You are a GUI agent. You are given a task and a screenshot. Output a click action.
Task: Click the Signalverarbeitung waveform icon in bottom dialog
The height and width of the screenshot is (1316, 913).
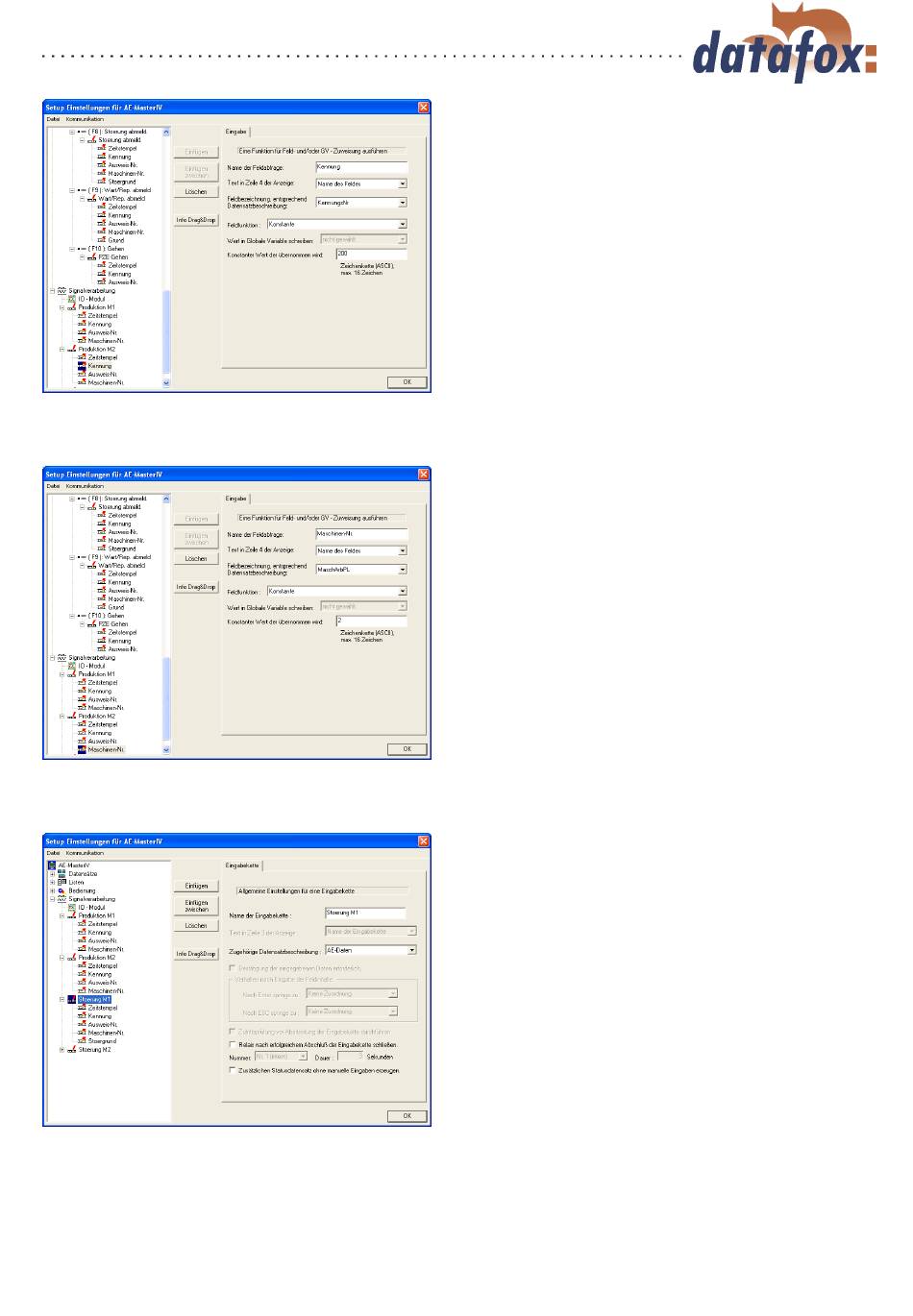click(62, 900)
